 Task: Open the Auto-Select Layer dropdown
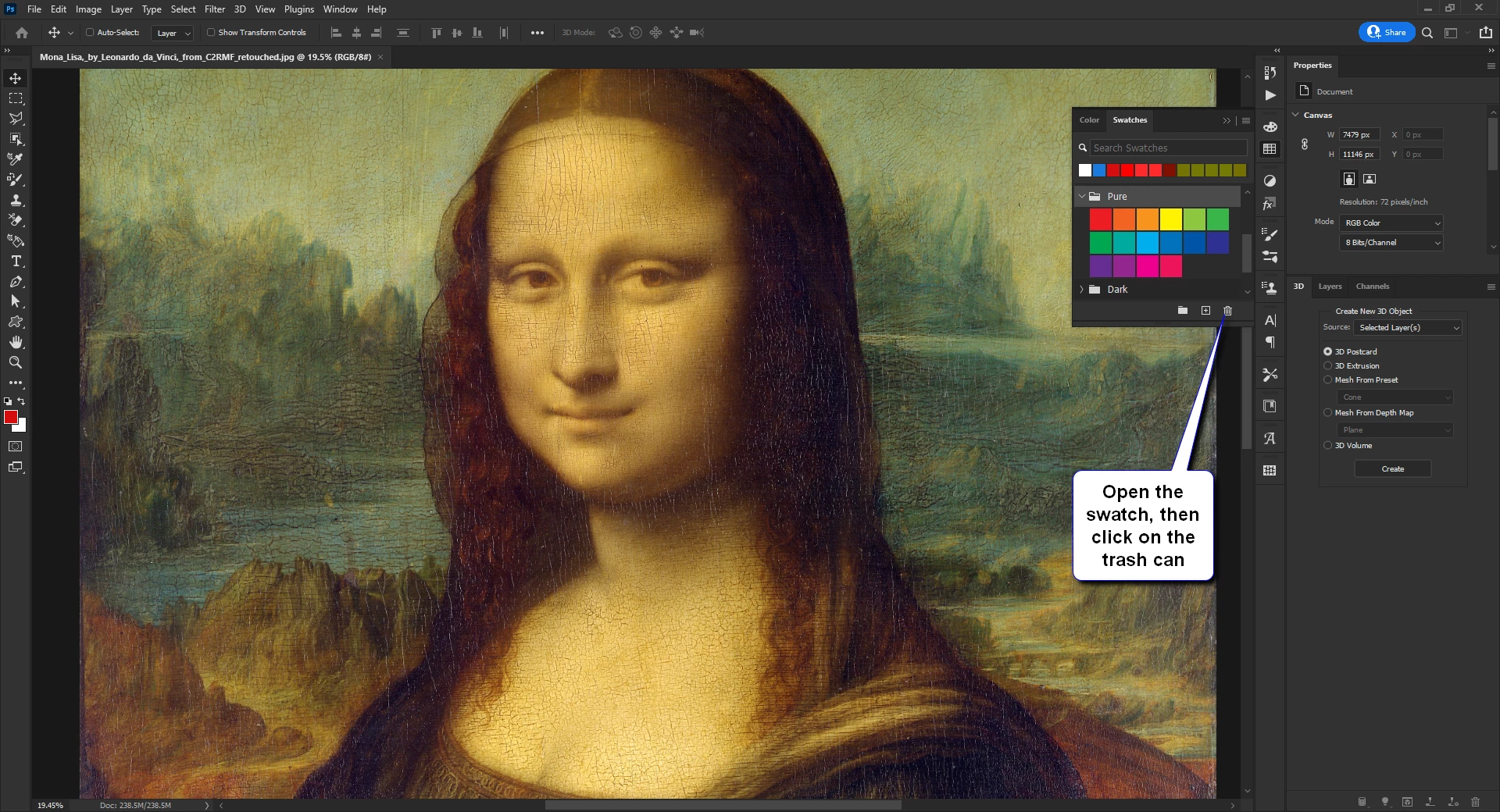172,33
